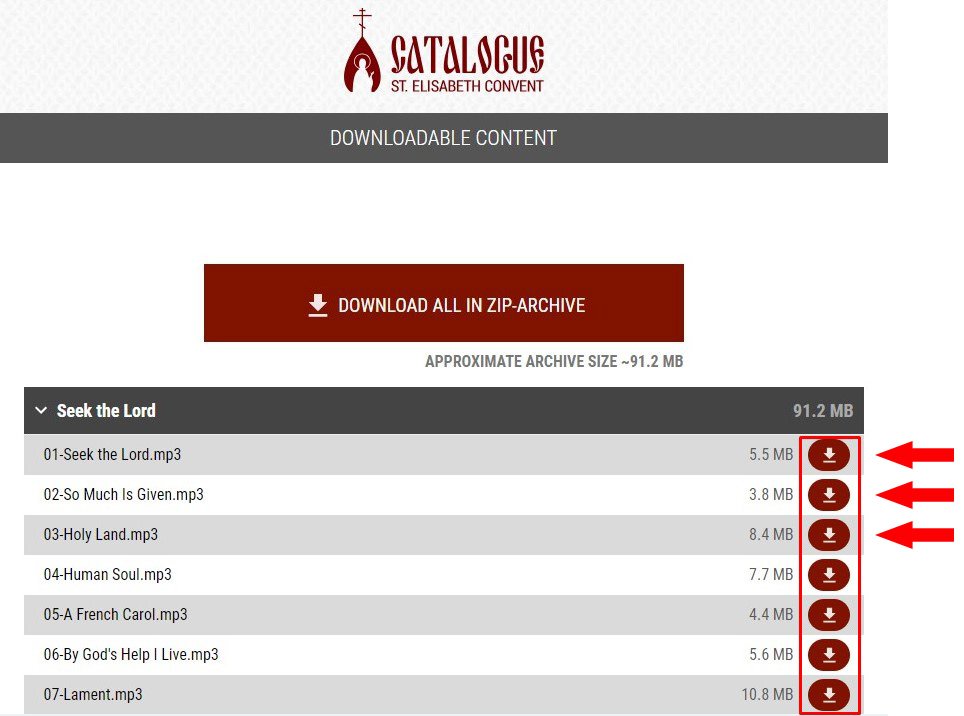The image size is (964, 716).
Task: Collapse the Seek the Lord album section
Action: point(41,410)
